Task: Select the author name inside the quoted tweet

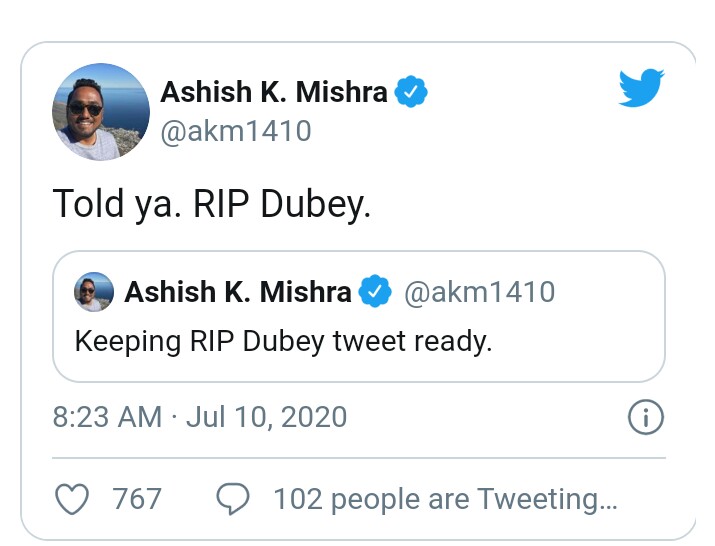Action: pyautogui.click(x=238, y=292)
